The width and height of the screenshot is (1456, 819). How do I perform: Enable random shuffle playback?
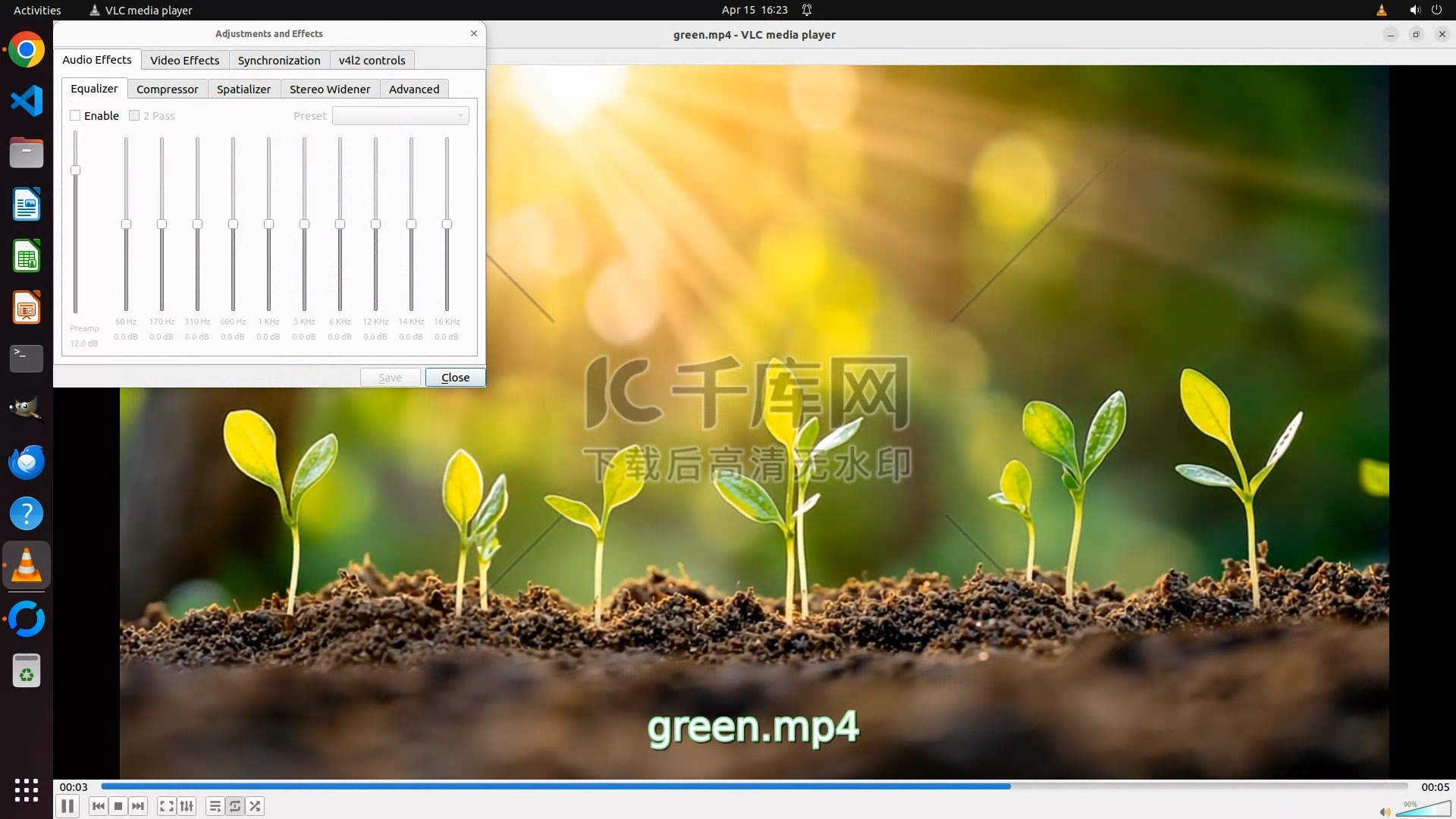pyautogui.click(x=256, y=806)
